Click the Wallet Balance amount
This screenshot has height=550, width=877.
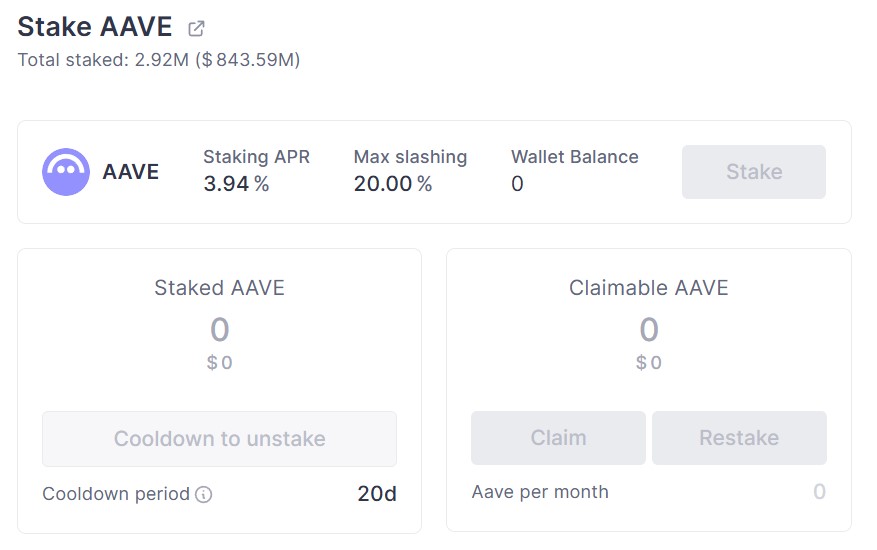pyautogui.click(x=517, y=184)
